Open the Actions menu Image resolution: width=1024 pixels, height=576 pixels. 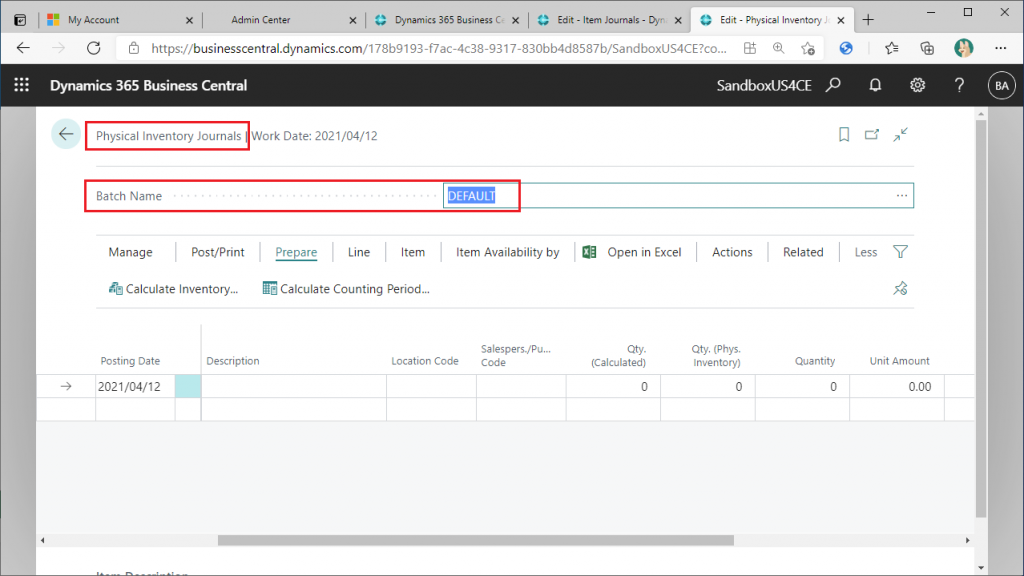point(732,252)
